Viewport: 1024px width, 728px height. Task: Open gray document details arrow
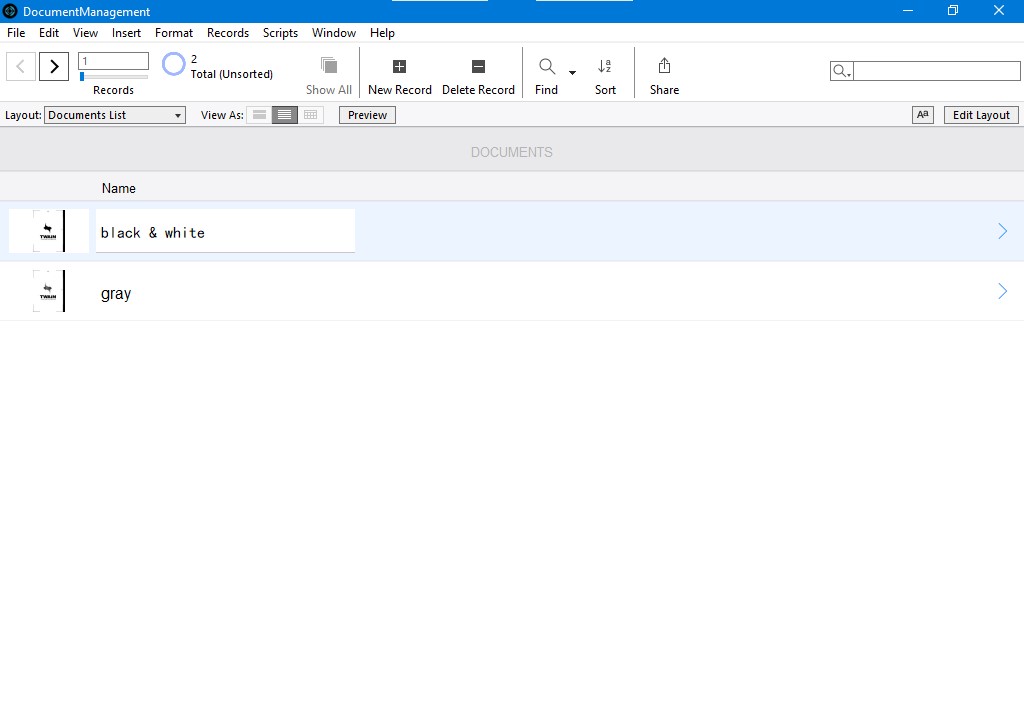(x=1002, y=291)
